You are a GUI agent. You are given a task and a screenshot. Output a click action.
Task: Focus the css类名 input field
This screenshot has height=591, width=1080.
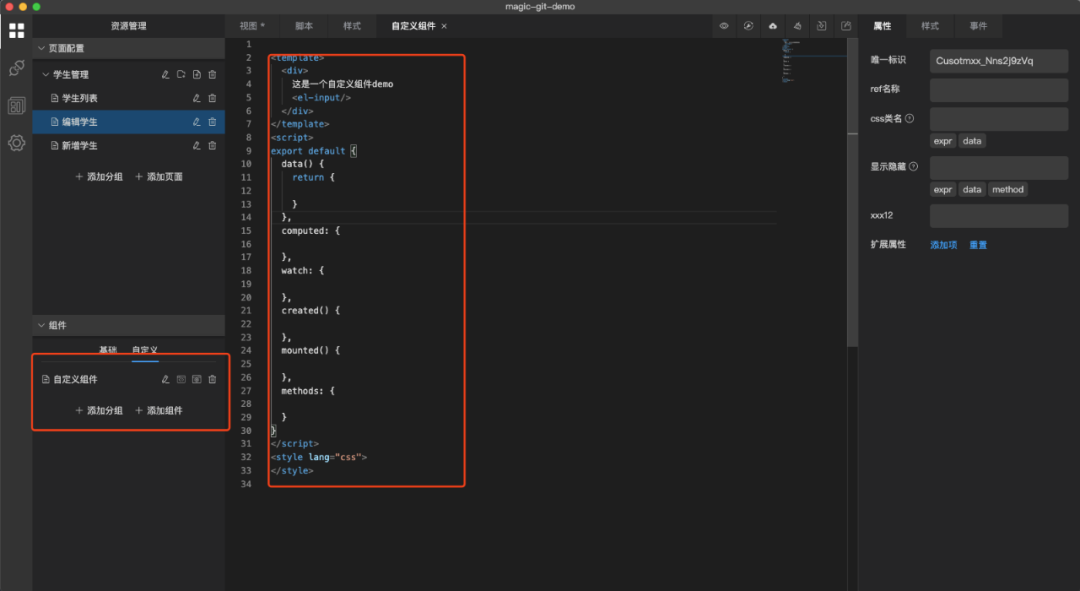click(x=999, y=118)
